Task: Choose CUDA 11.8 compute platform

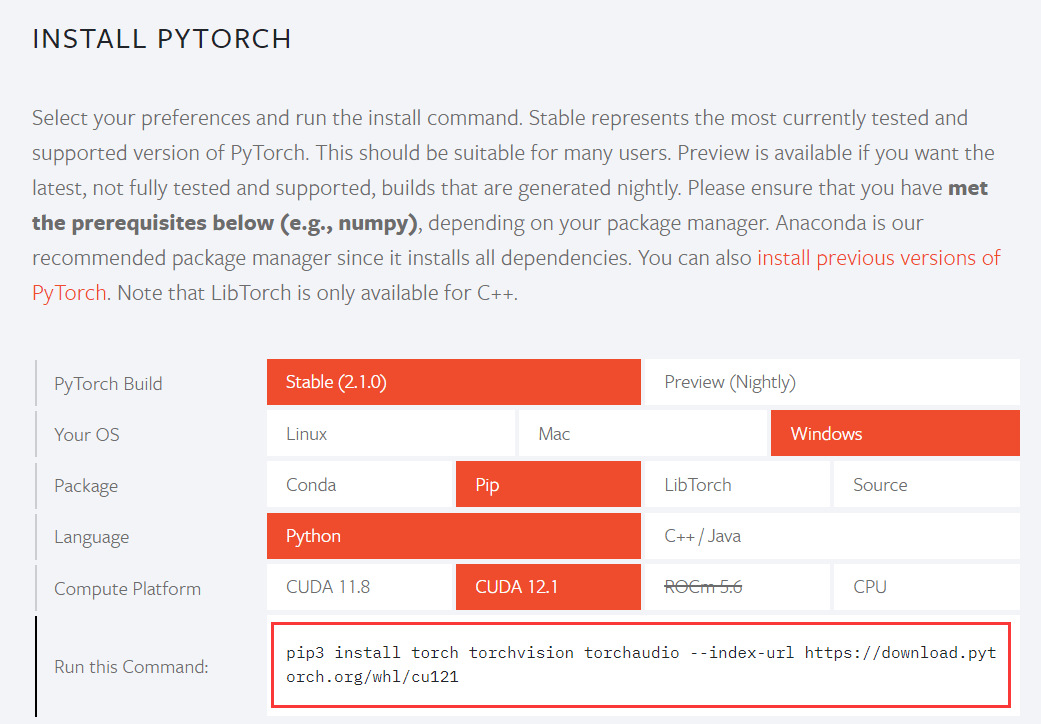Action: pyautogui.click(x=359, y=587)
